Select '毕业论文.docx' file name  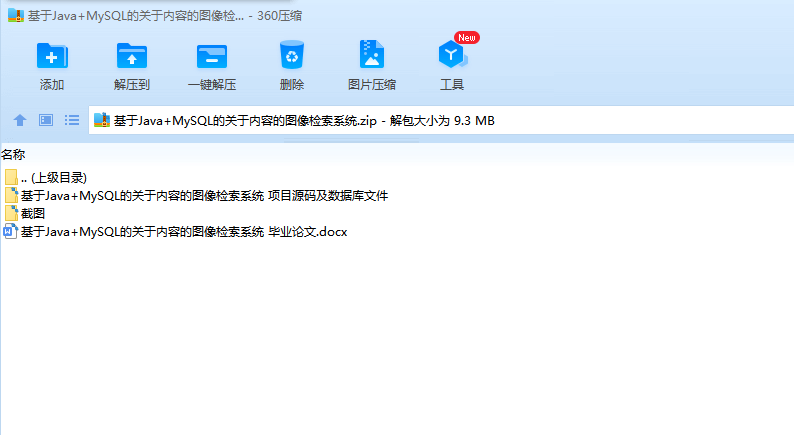(184, 232)
